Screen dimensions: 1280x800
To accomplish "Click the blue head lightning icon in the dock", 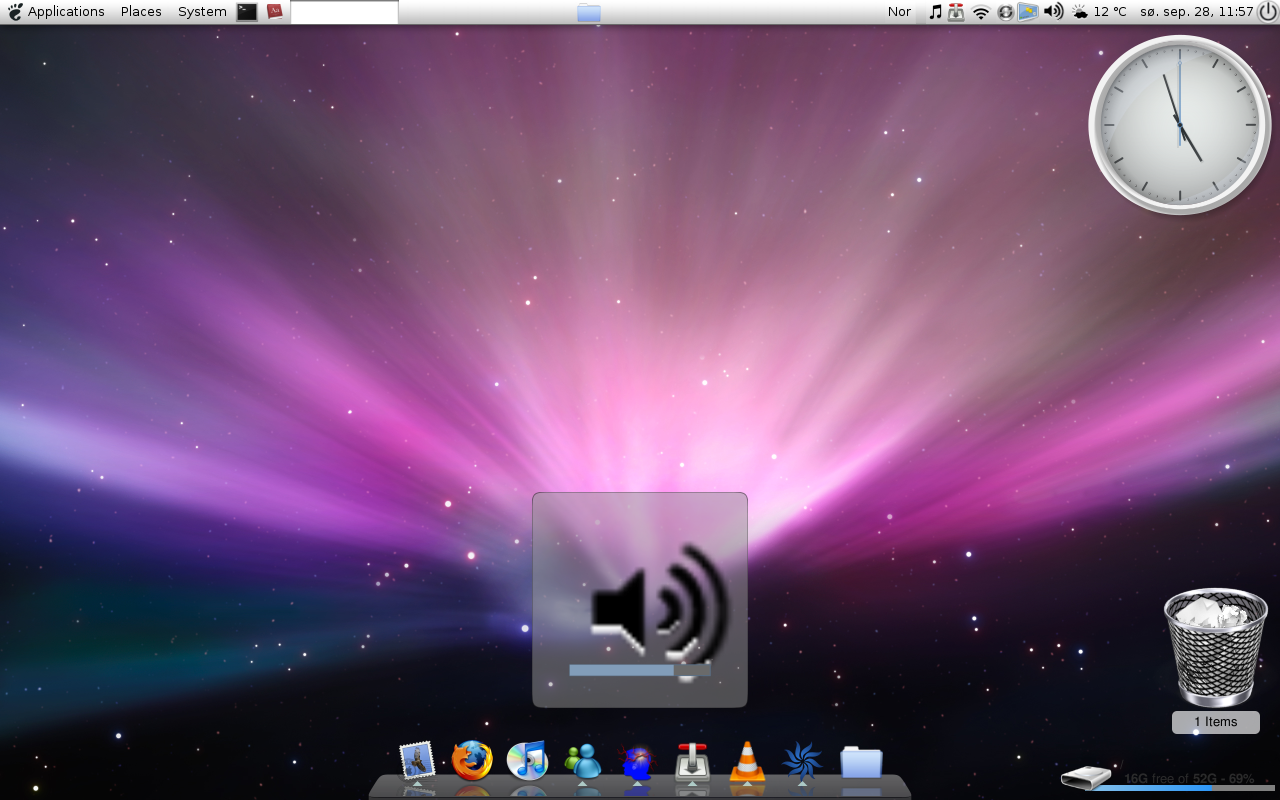I will [x=637, y=762].
